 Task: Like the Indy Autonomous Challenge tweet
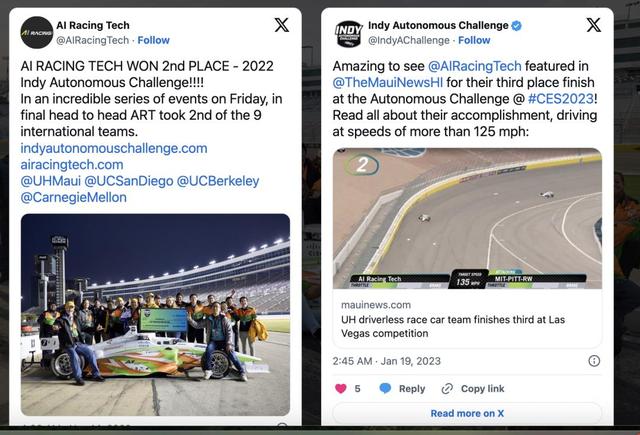340,388
